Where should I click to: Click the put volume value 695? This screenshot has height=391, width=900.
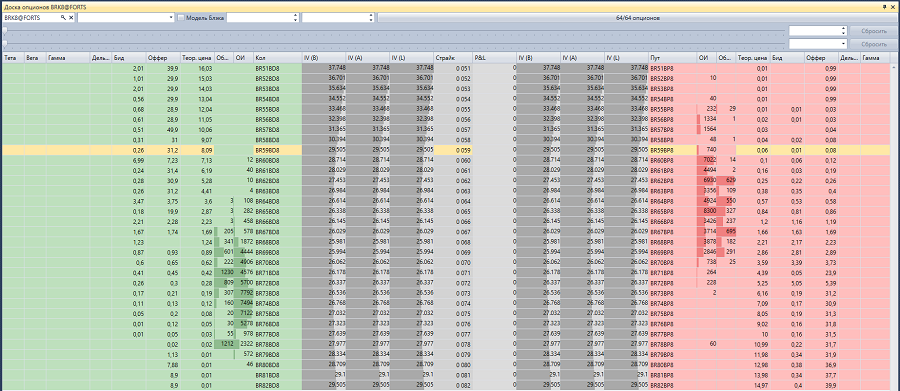731,231
